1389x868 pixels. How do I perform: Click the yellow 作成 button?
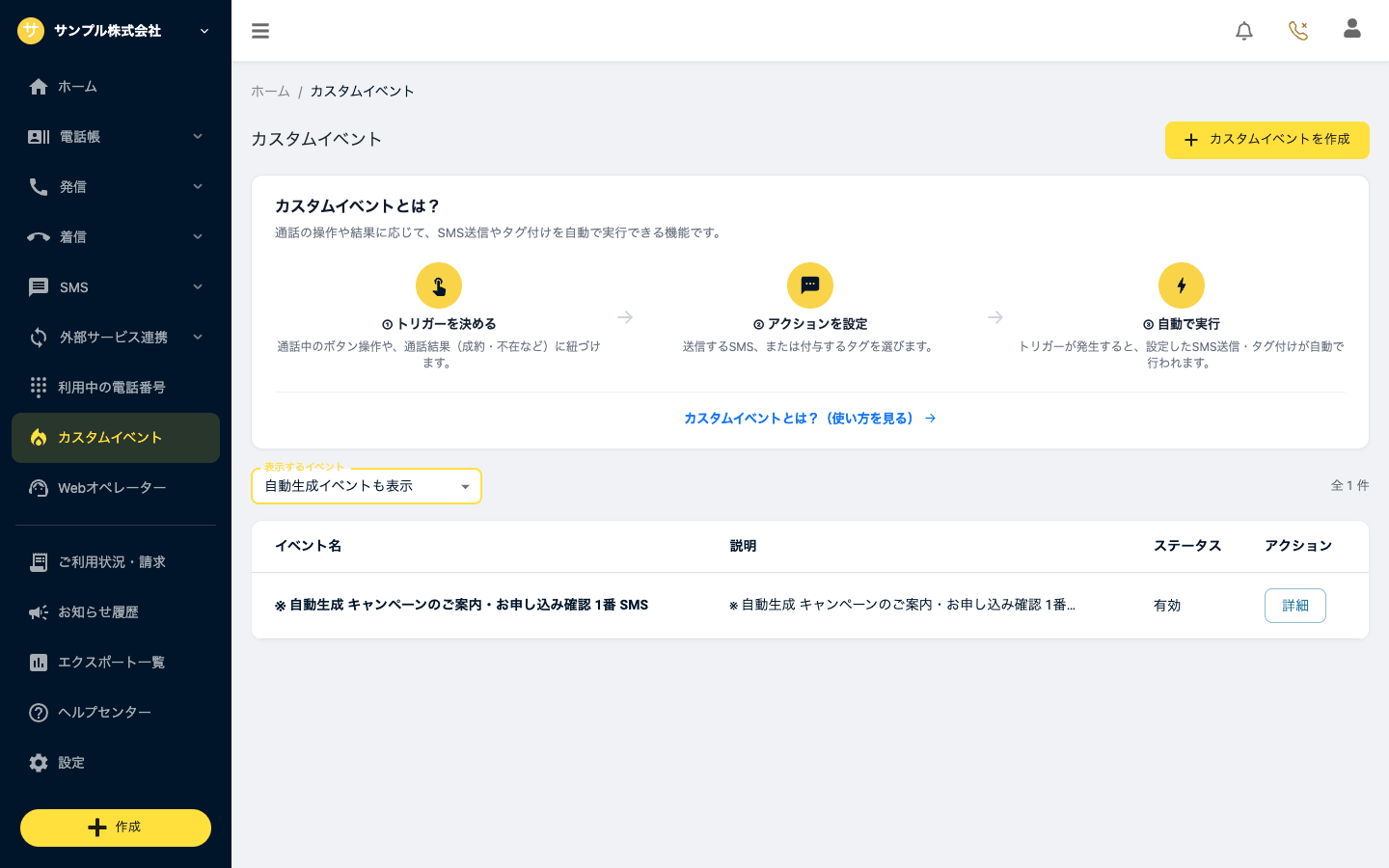tap(116, 827)
